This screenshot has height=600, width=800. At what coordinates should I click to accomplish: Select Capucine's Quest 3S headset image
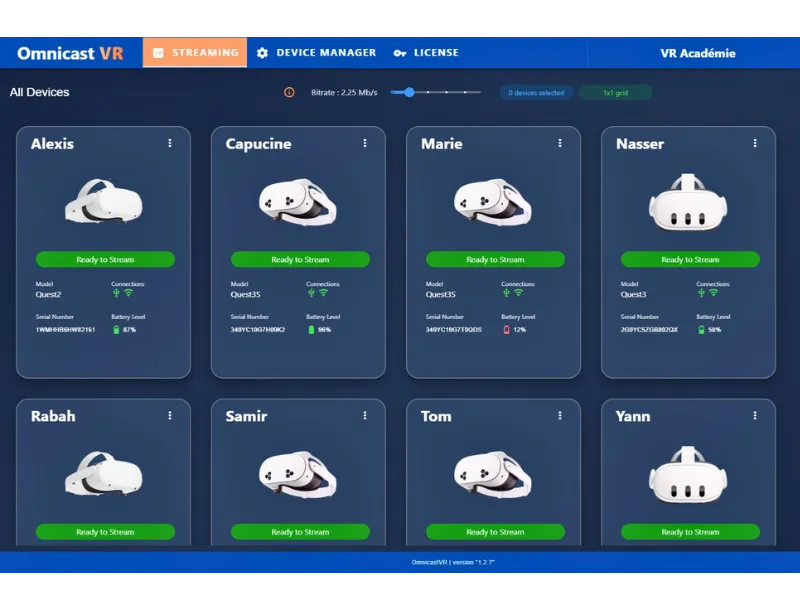click(x=298, y=202)
